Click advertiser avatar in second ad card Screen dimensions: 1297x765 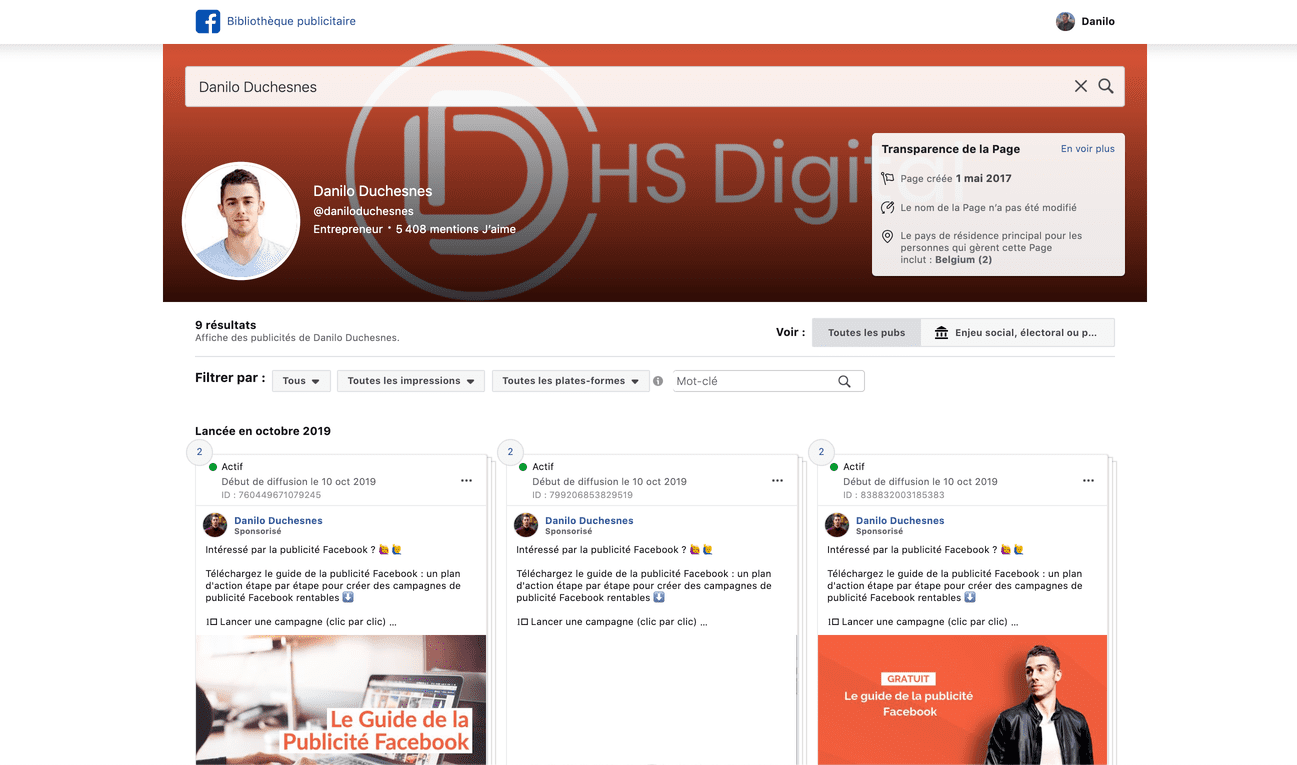[x=526, y=525]
